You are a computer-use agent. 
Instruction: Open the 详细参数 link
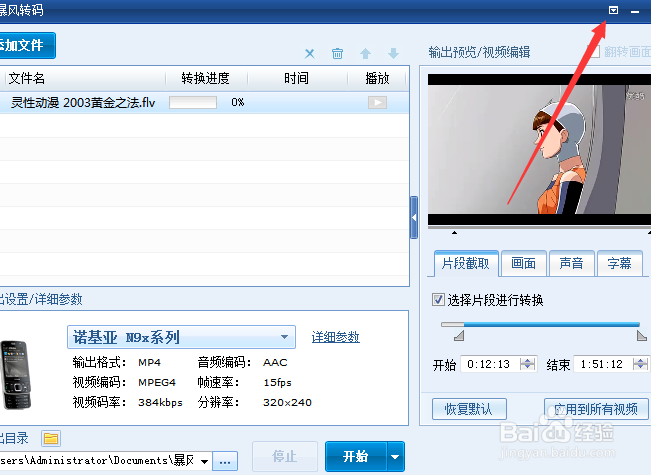point(335,337)
